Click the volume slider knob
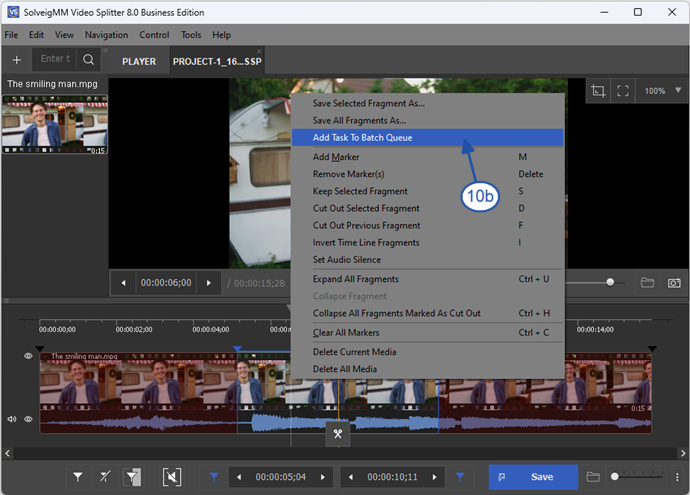This screenshot has width=690, height=495. click(610, 282)
